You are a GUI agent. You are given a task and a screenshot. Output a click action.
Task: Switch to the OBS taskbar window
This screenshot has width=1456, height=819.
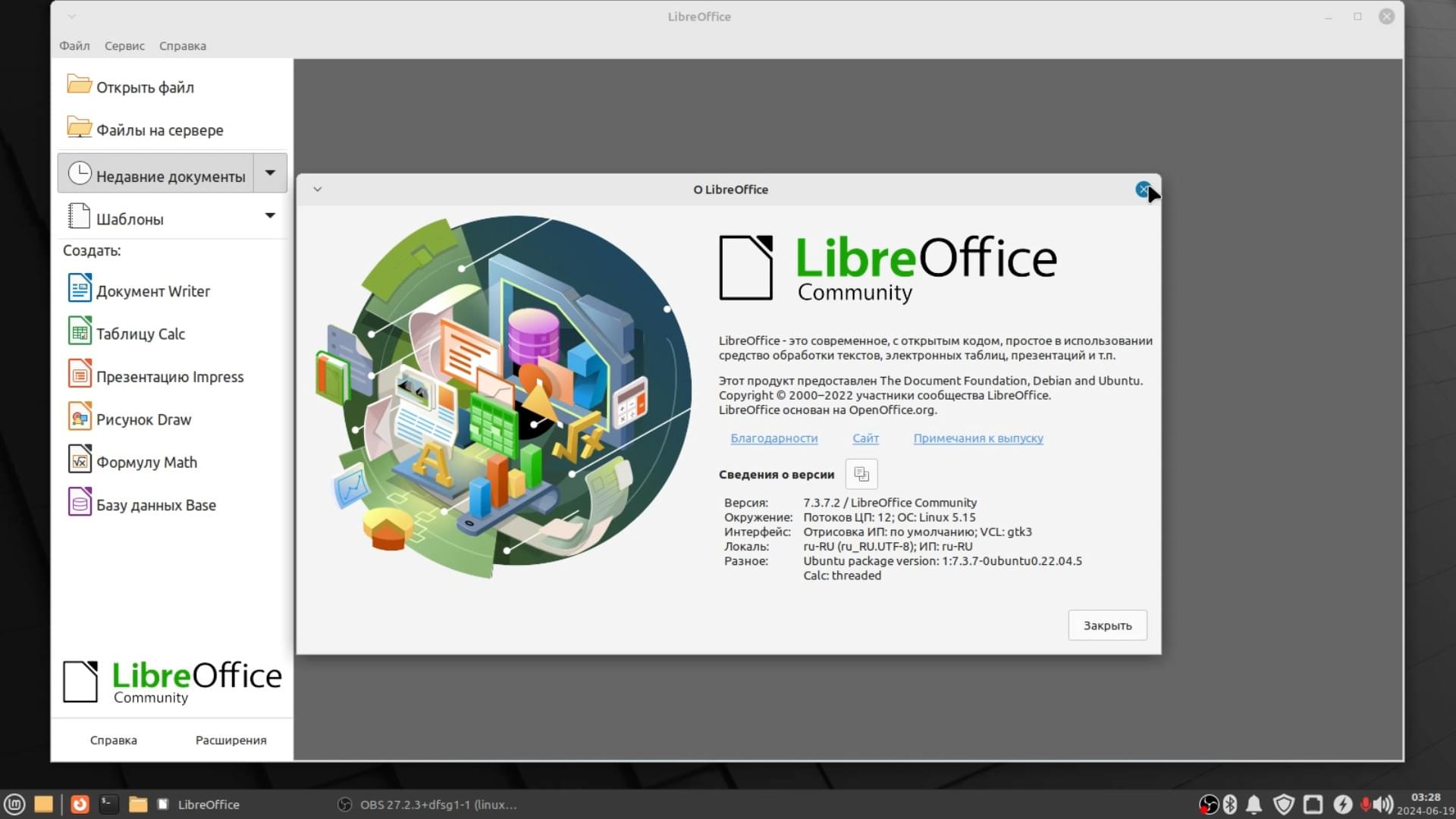pos(428,805)
